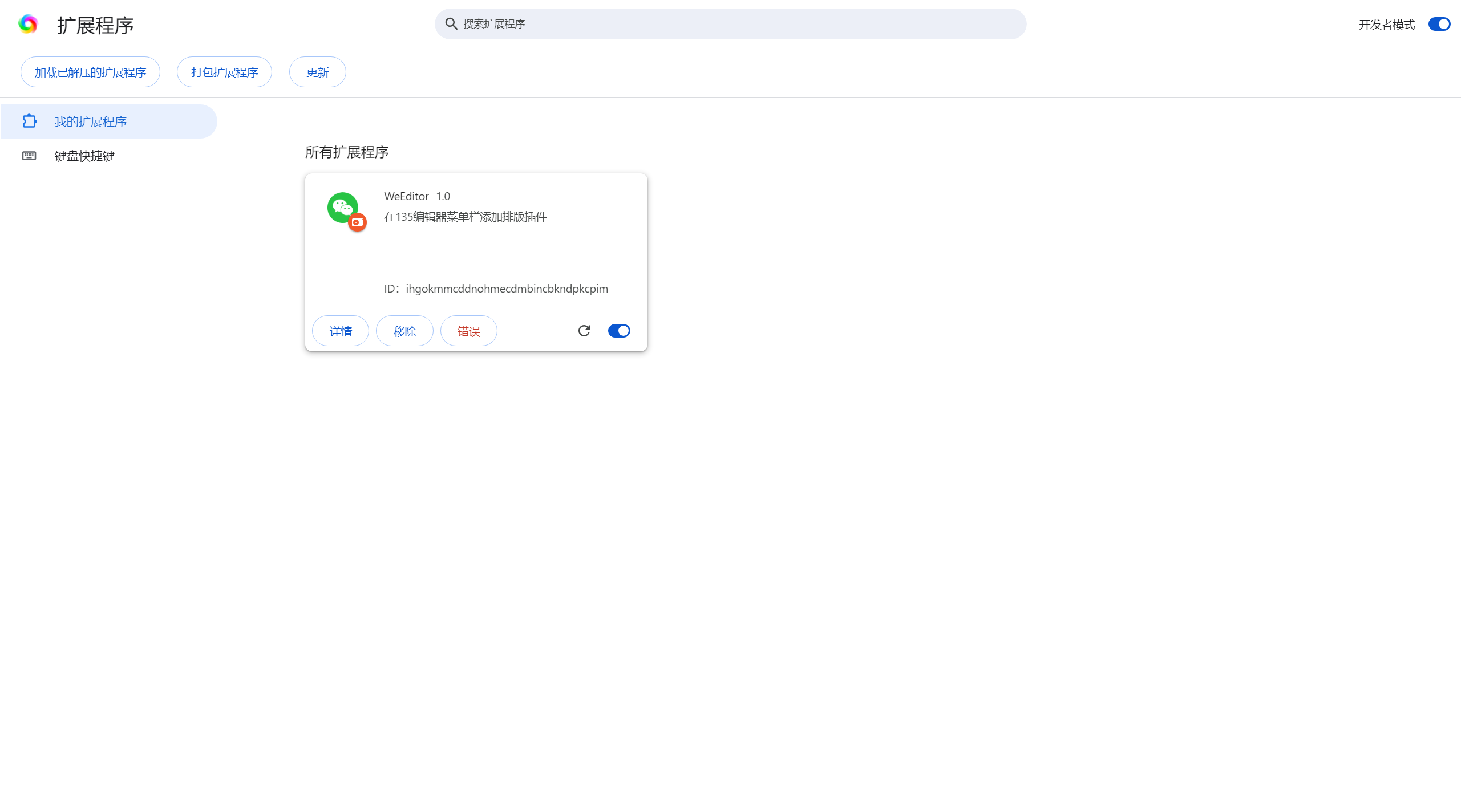This screenshot has width=1461, height=812.
Task: Click the red badge on WeEditor icon
Action: pyautogui.click(x=358, y=222)
